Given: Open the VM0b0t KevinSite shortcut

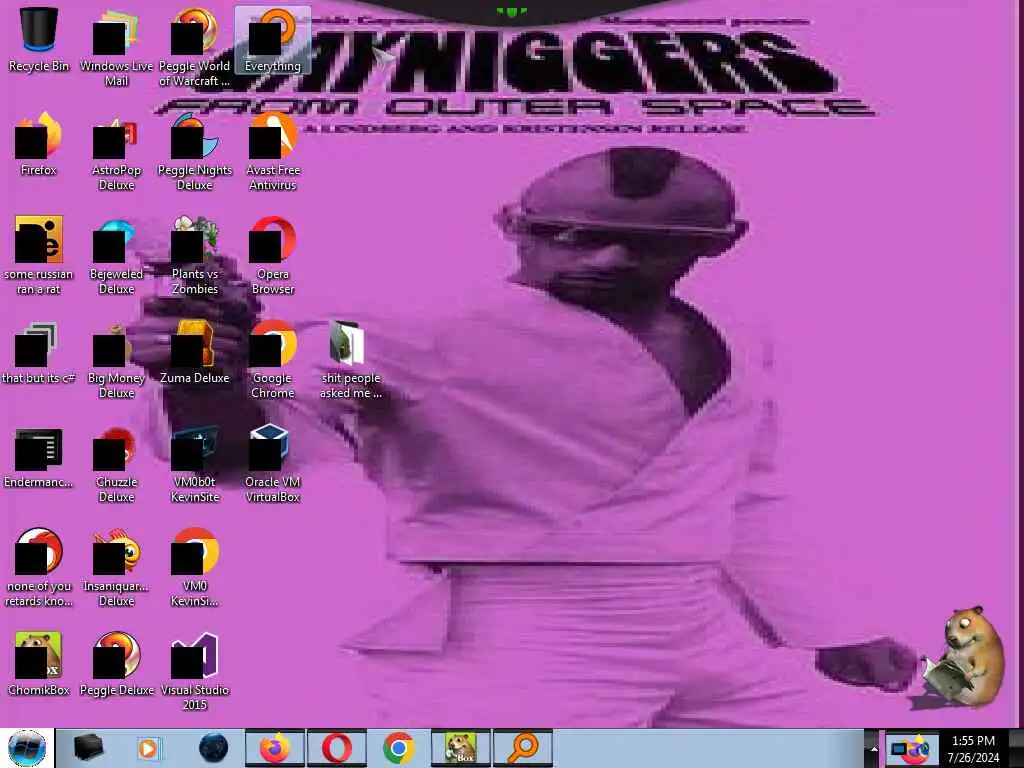Looking at the screenshot, I should tap(195, 464).
